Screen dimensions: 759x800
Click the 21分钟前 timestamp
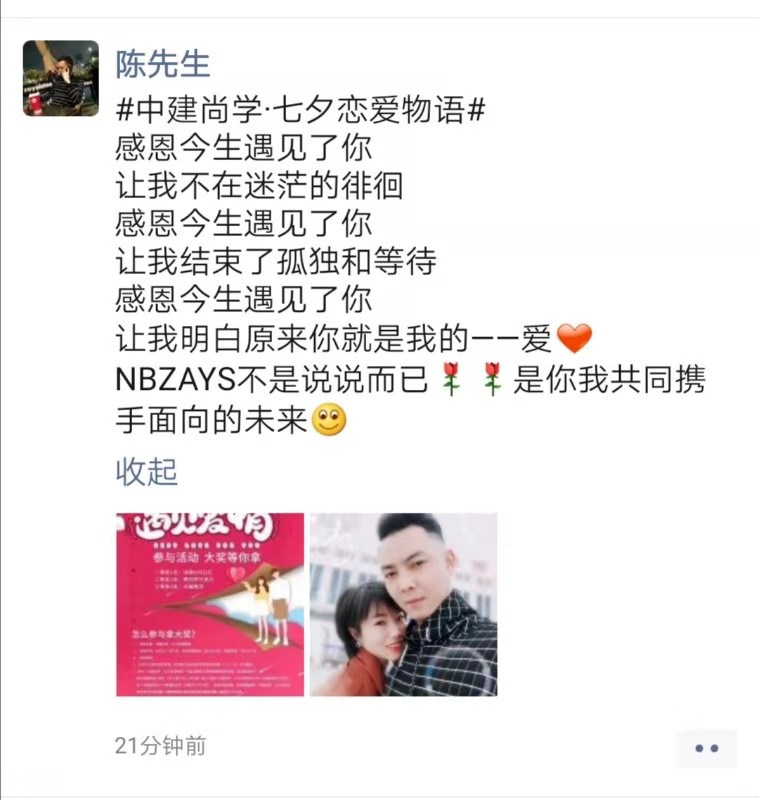pyautogui.click(x=160, y=746)
